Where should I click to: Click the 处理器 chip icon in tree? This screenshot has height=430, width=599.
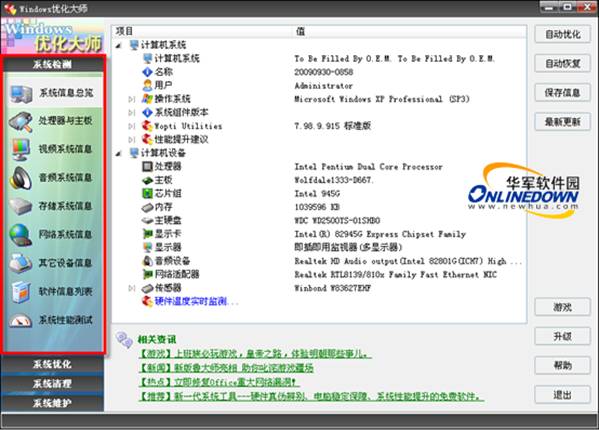pyautogui.click(x=147, y=167)
